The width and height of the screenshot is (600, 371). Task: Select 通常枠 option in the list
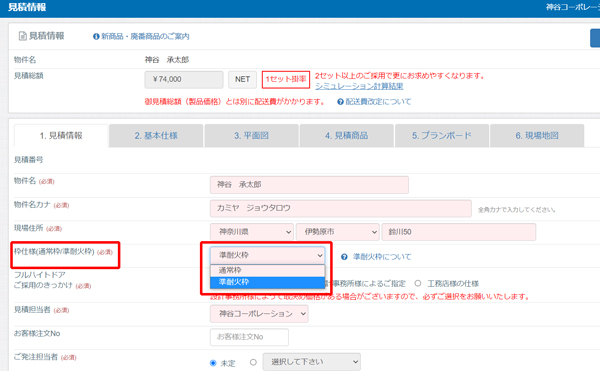tap(267, 270)
